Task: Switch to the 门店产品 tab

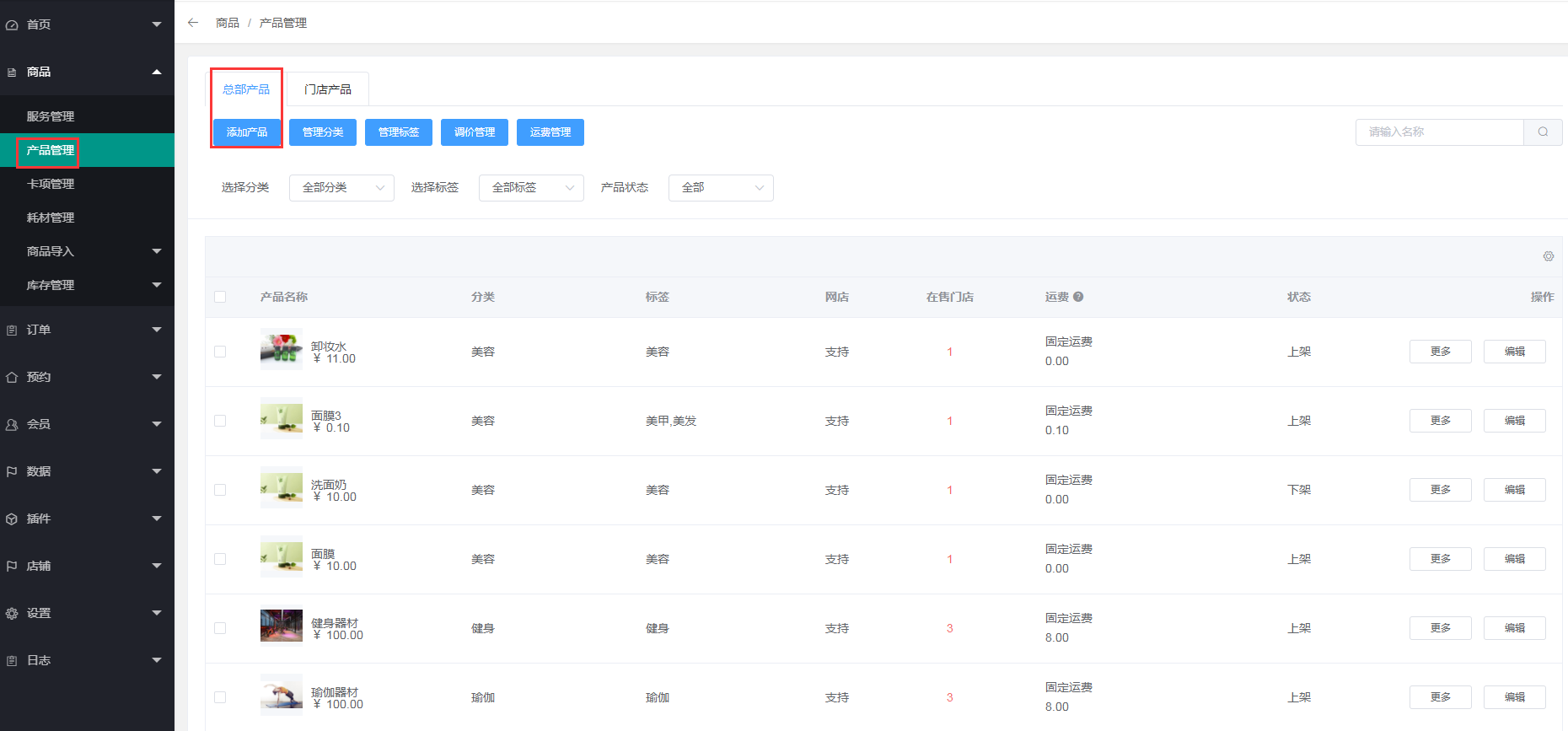Action: pos(328,89)
